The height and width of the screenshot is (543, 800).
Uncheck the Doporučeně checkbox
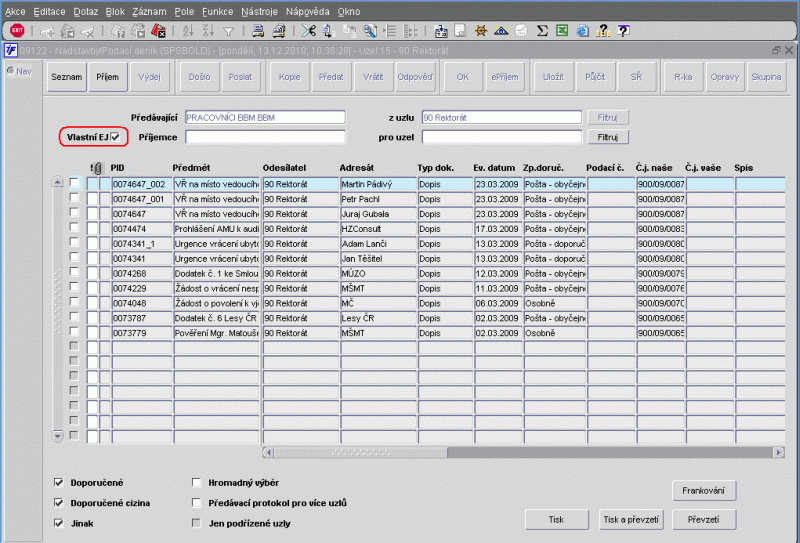tap(59, 482)
